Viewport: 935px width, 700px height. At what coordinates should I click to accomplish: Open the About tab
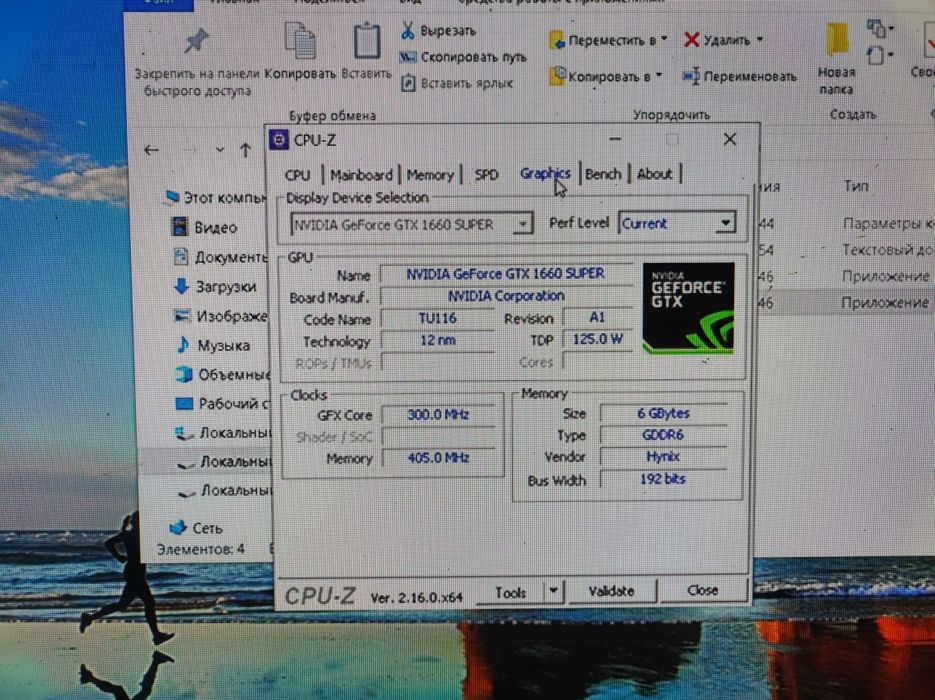pyautogui.click(x=654, y=174)
